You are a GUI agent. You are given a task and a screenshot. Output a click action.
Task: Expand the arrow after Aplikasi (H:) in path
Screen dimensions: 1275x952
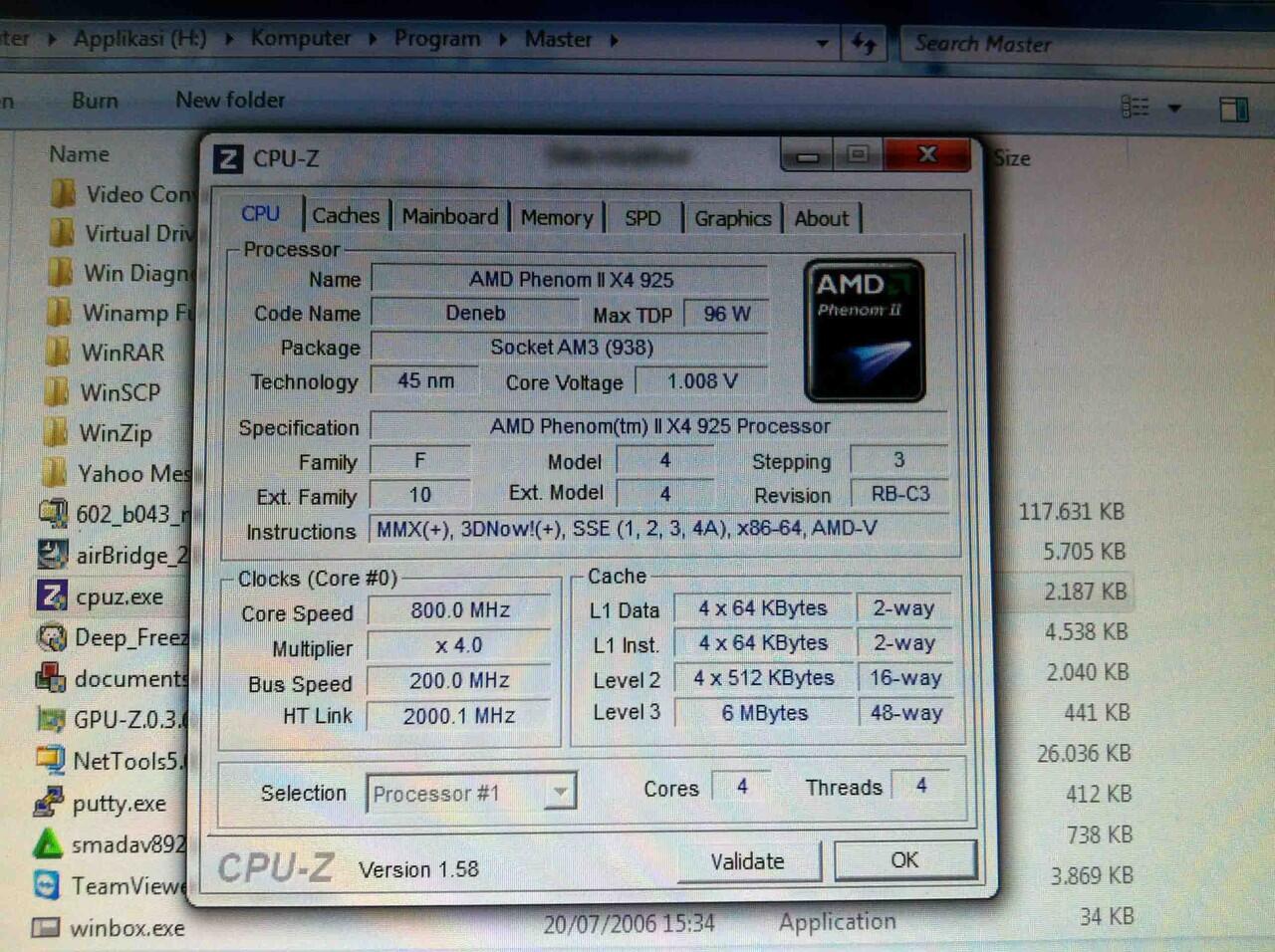(x=229, y=39)
